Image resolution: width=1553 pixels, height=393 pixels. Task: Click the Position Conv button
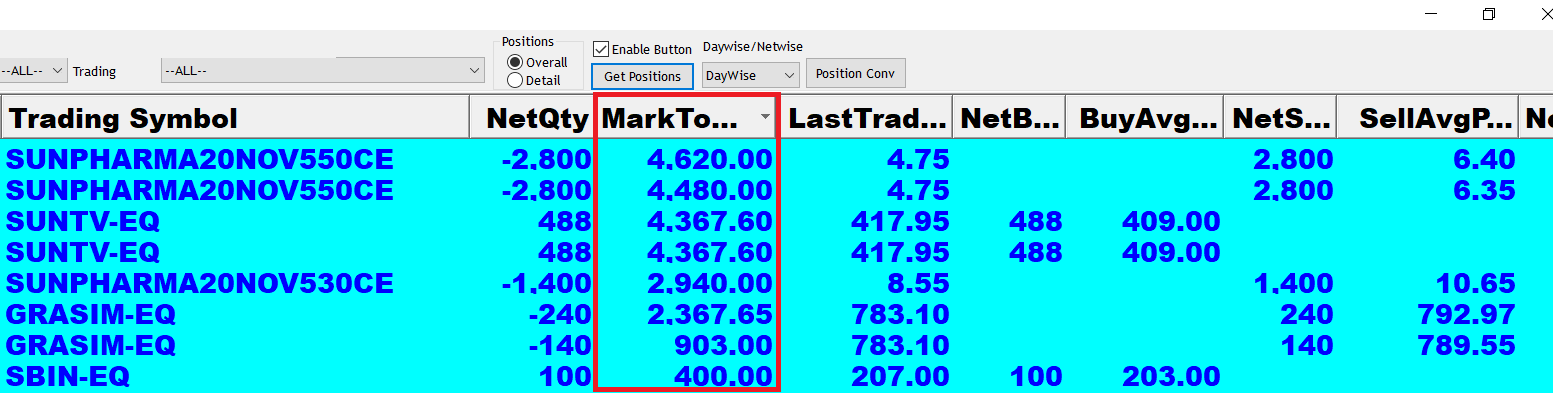tap(856, 73)
